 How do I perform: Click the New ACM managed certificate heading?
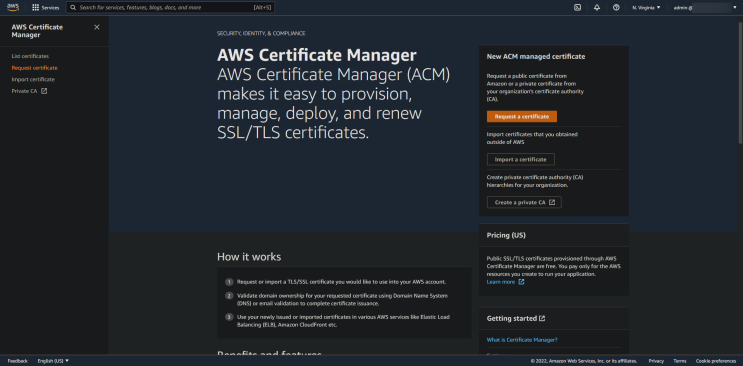point(536,56)
